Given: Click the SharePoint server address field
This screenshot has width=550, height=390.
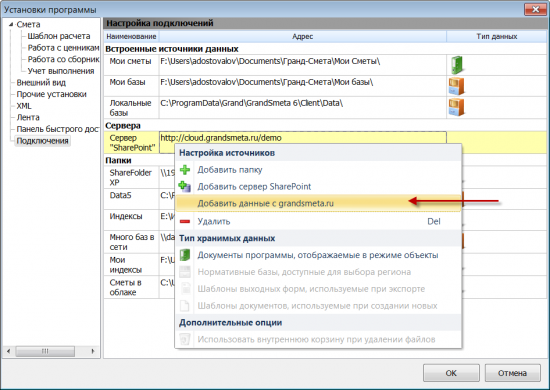Looking at the screenshot, I should [x=303, y=138].
